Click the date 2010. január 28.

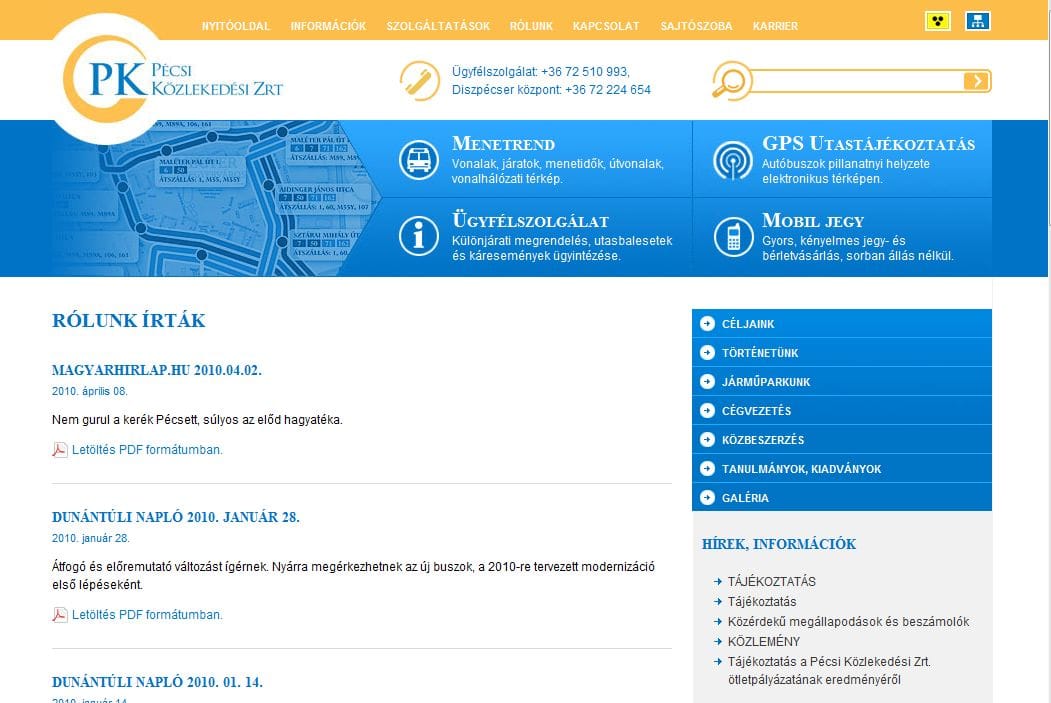click(x=91, y=538)
